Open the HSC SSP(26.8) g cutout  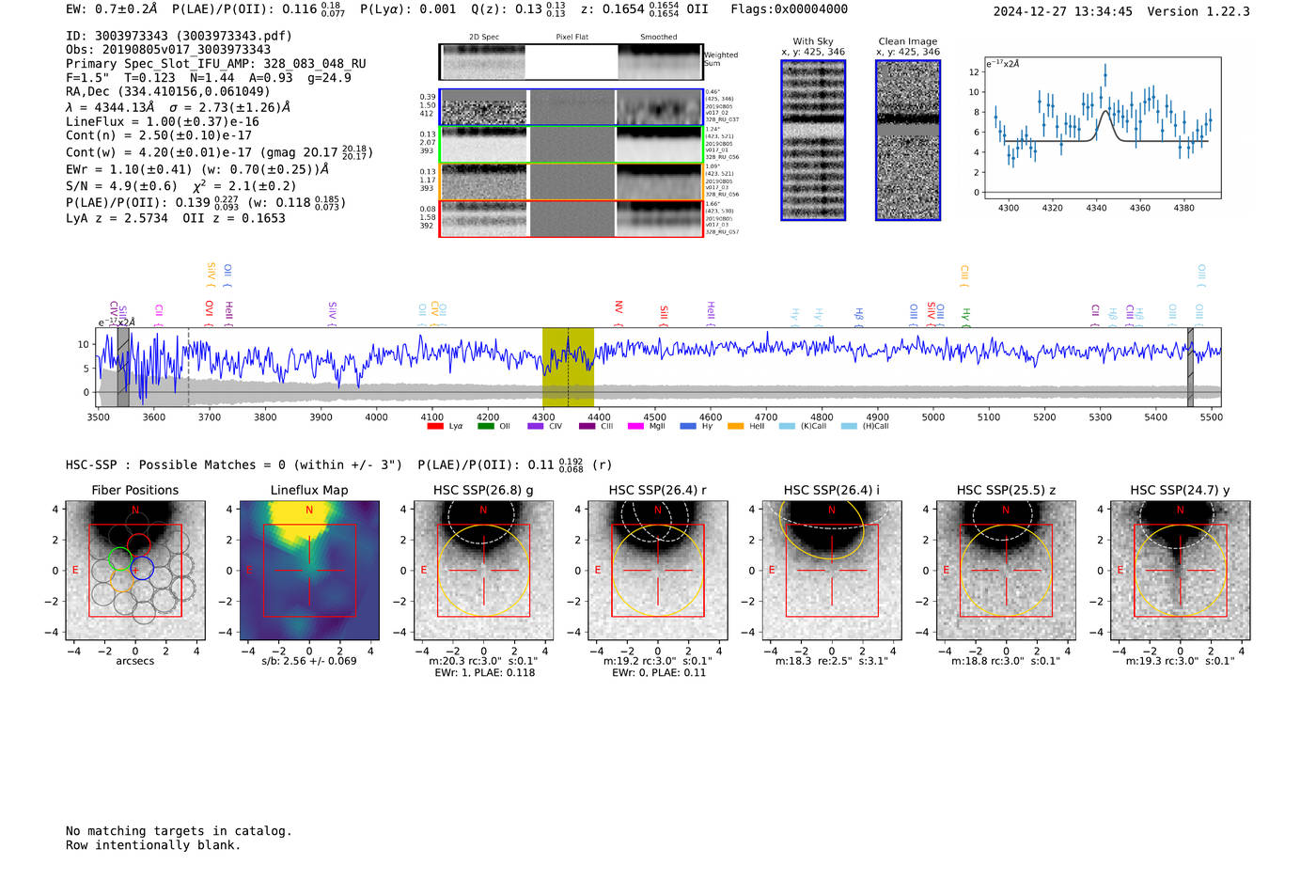pyautogui.click(x=483, y=571)
